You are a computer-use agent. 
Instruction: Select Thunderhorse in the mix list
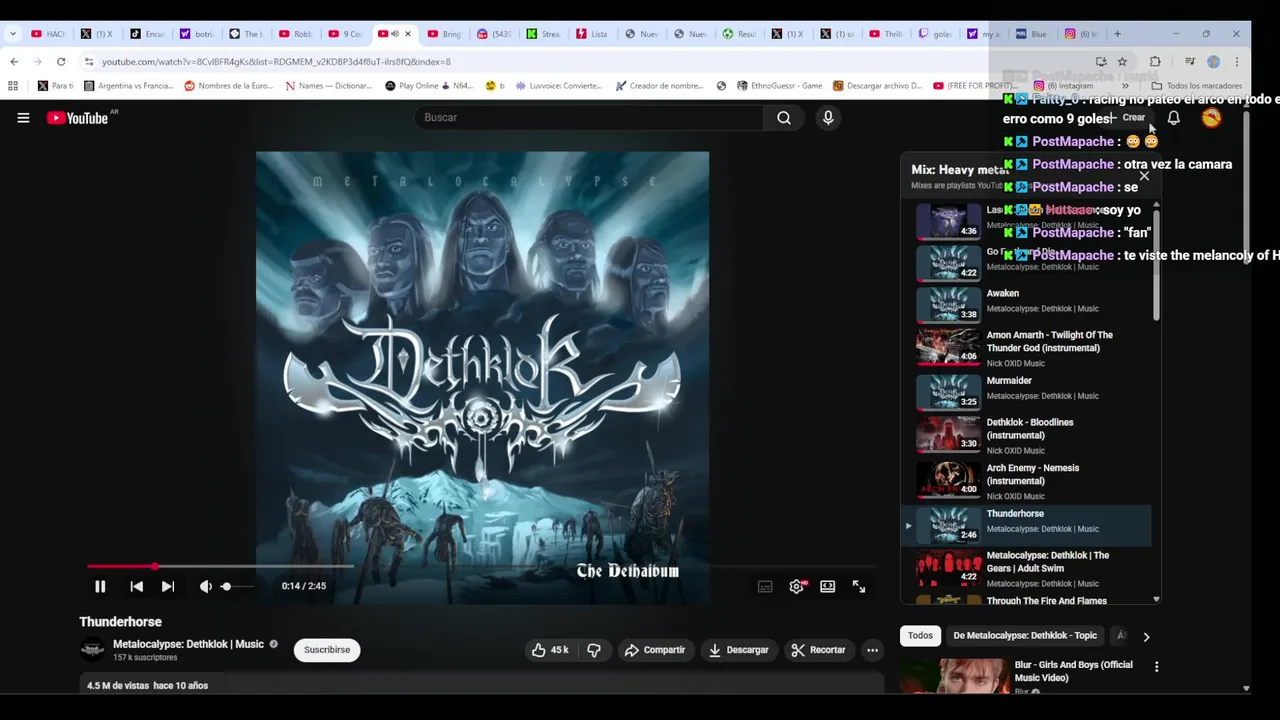1033,526
